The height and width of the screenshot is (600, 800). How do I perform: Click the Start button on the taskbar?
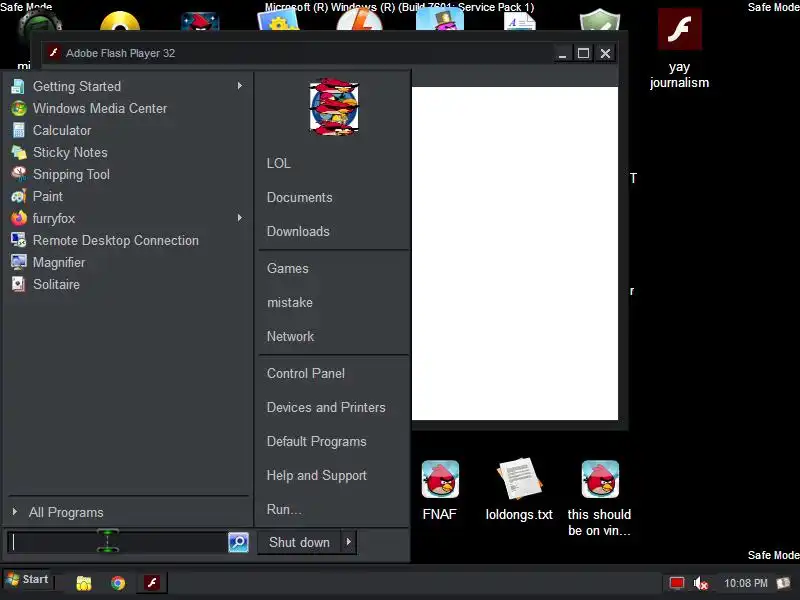tap(28, 580)
